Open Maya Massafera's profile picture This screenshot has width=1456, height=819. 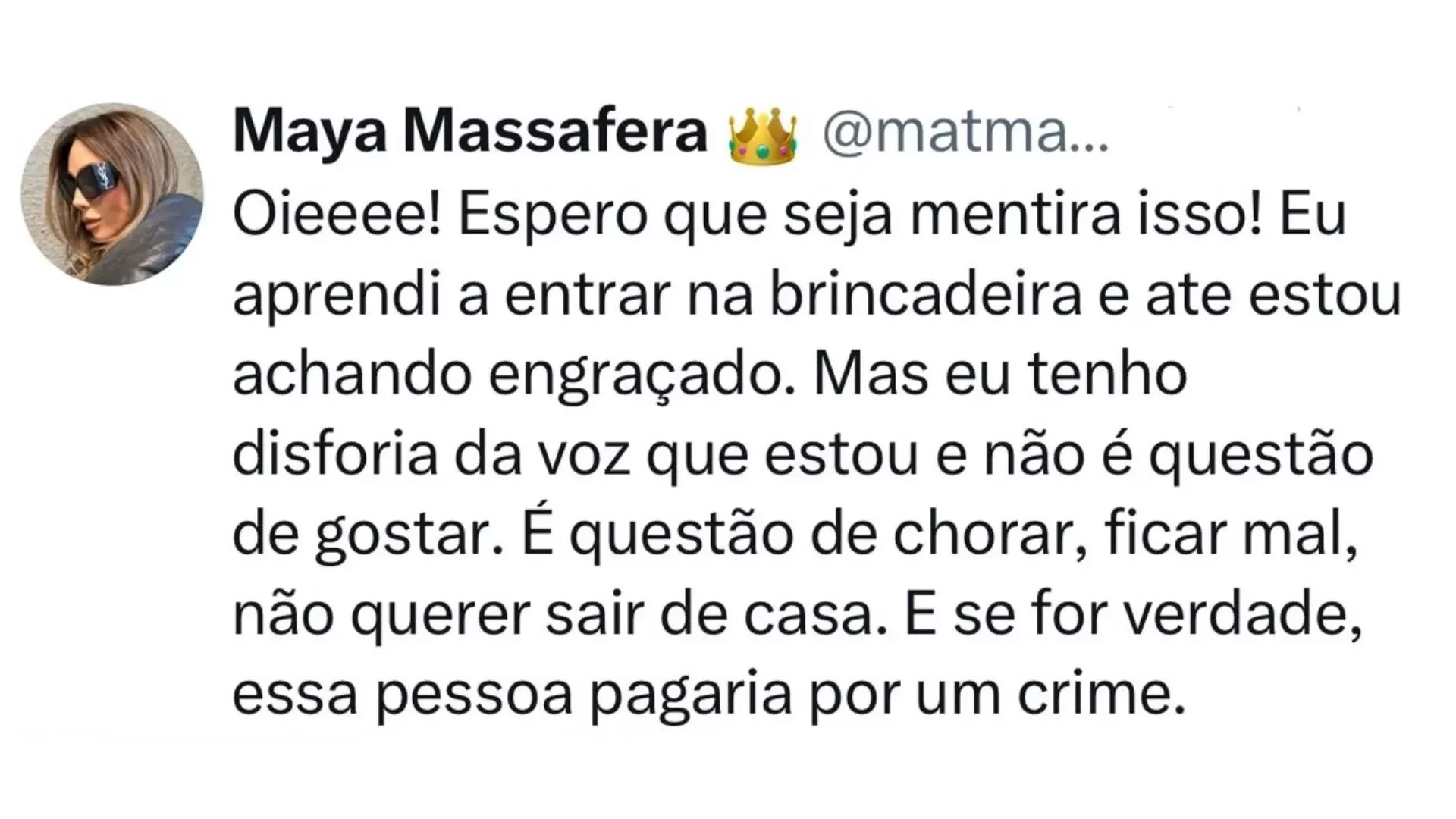[112, 195]
